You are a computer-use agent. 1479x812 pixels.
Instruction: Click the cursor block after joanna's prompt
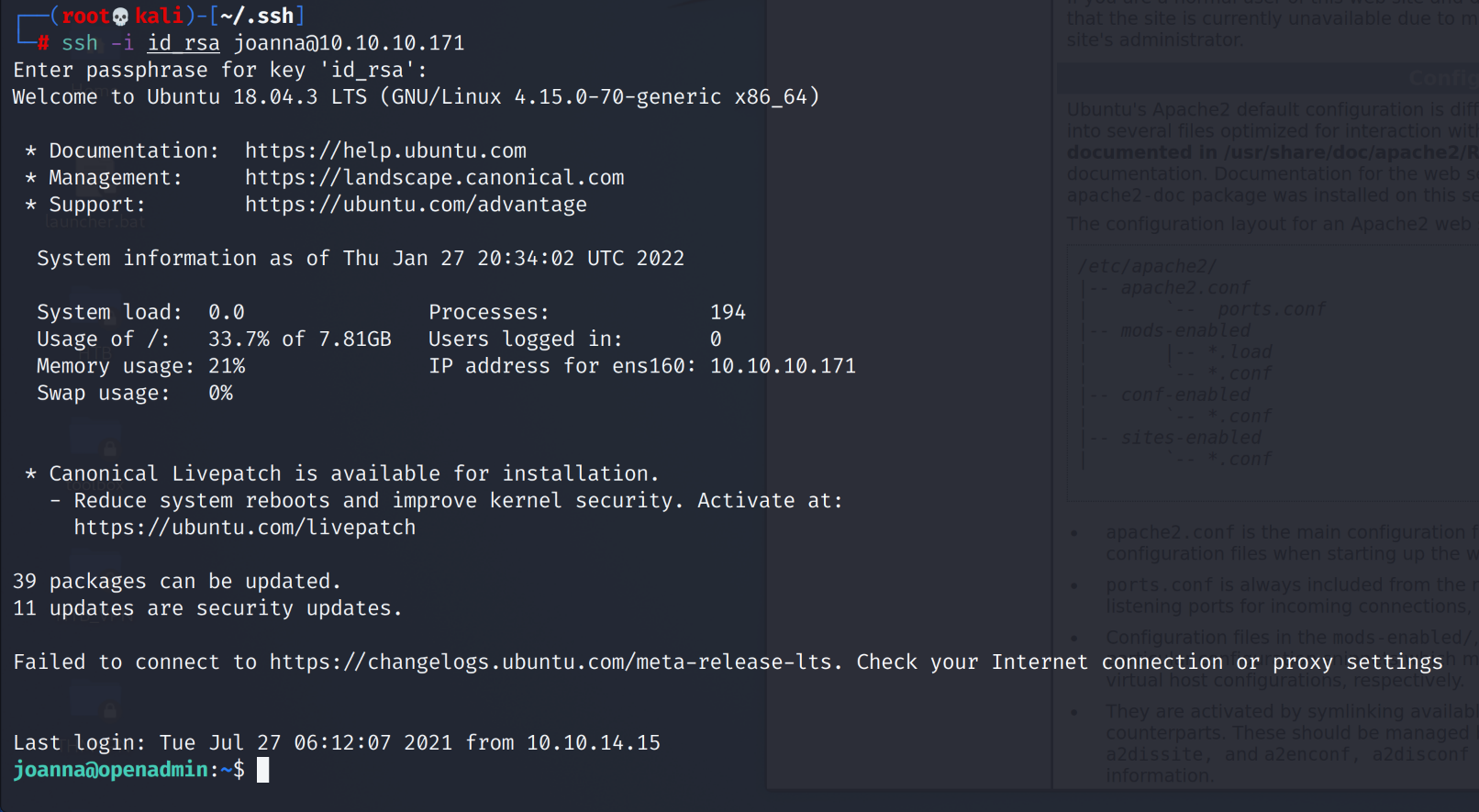[263, 770]
